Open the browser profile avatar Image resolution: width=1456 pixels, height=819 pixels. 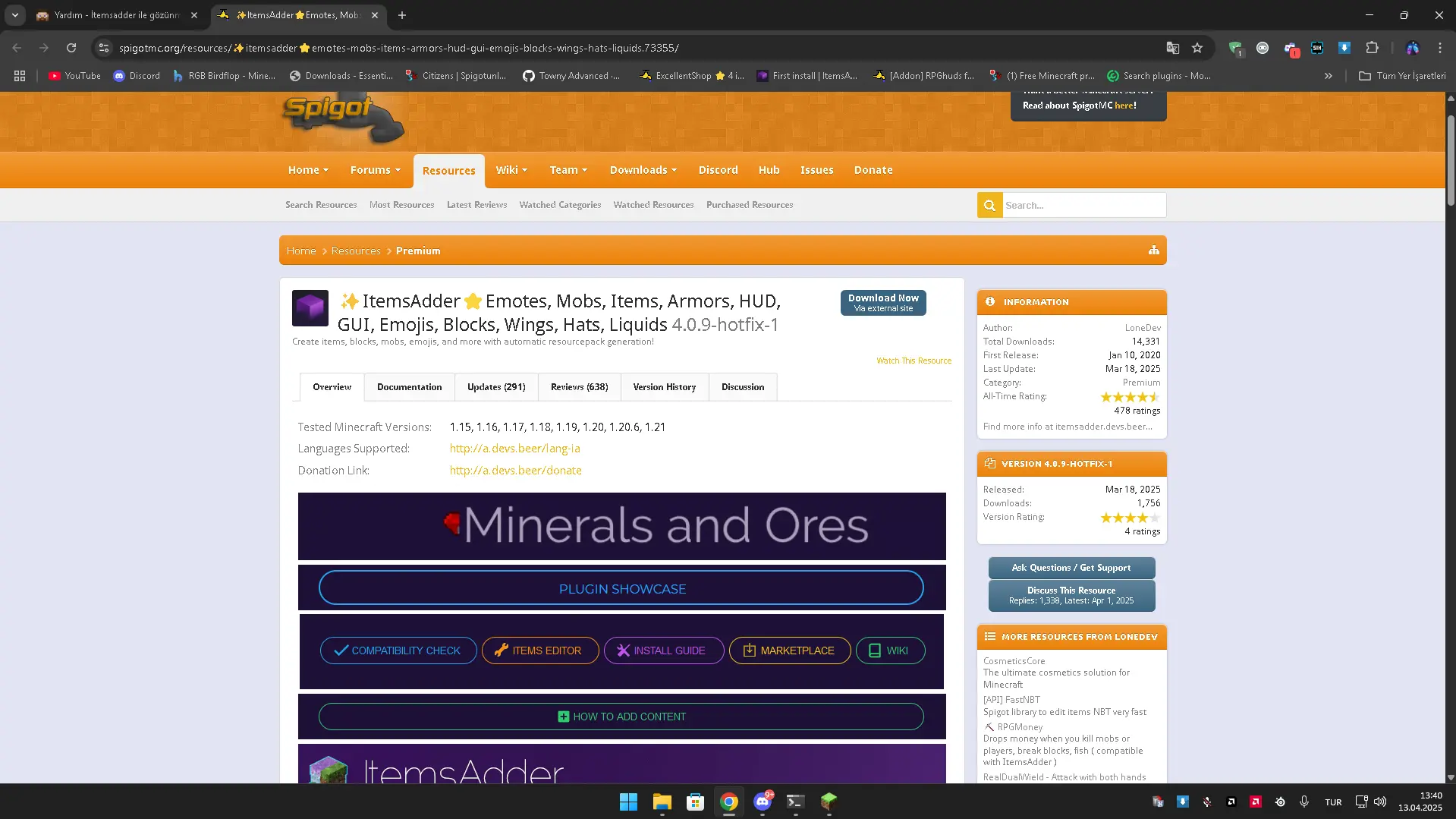pyautogui.click(x=1412, y=48)
